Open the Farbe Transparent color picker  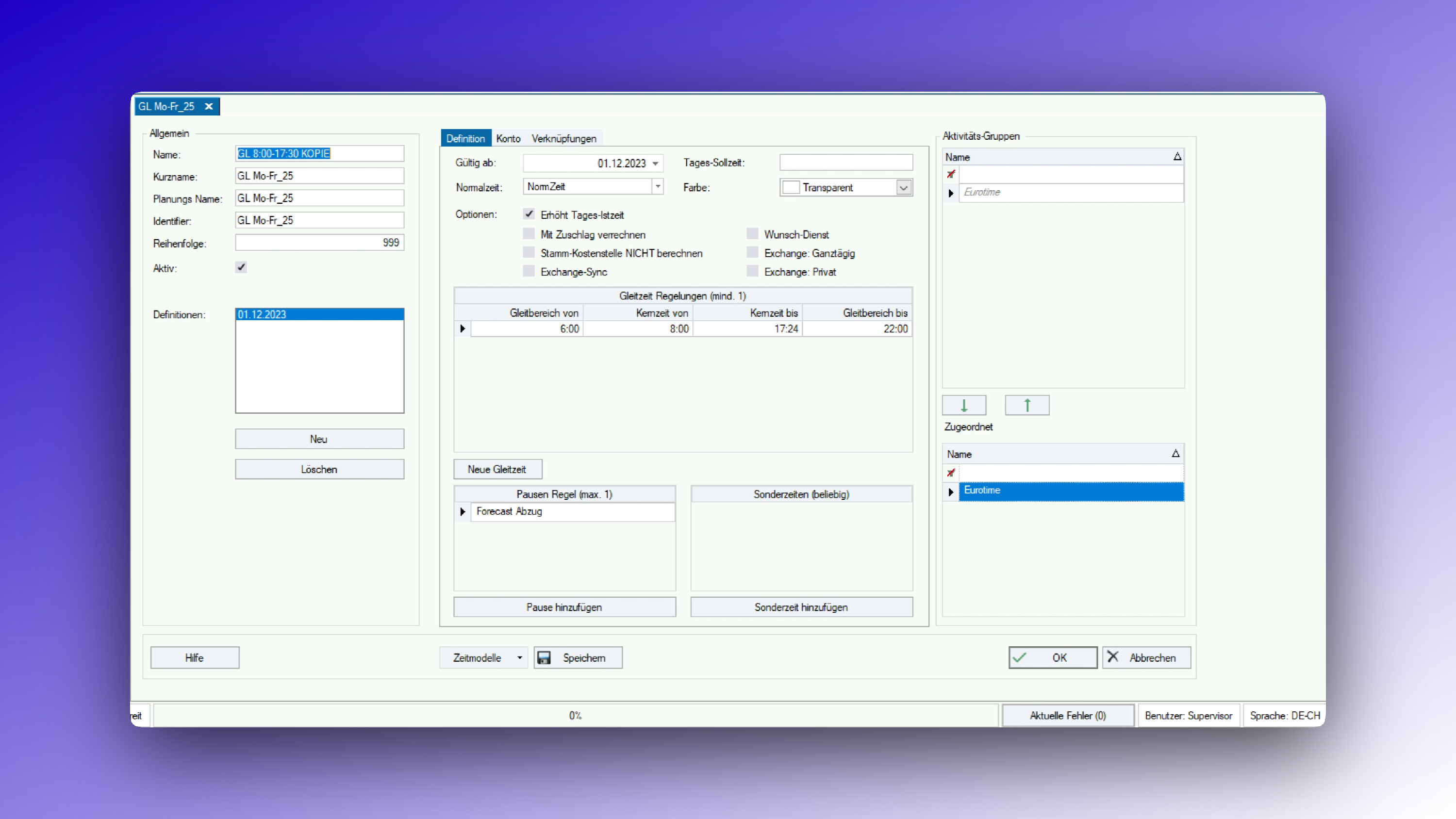[x=903, y=188]
